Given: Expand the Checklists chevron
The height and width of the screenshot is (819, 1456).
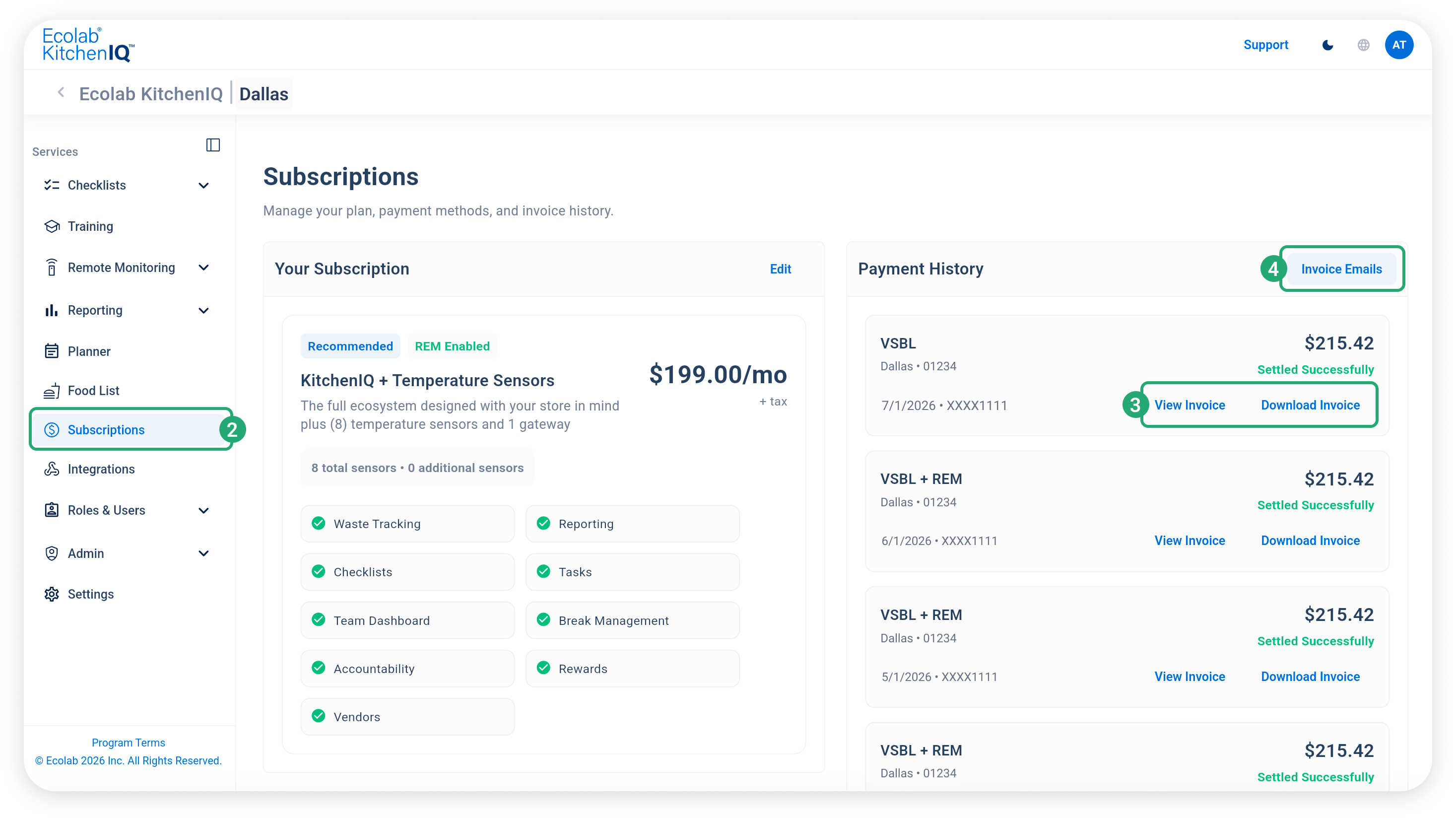Looking at the screenshot, I should (x=204, y=185).
